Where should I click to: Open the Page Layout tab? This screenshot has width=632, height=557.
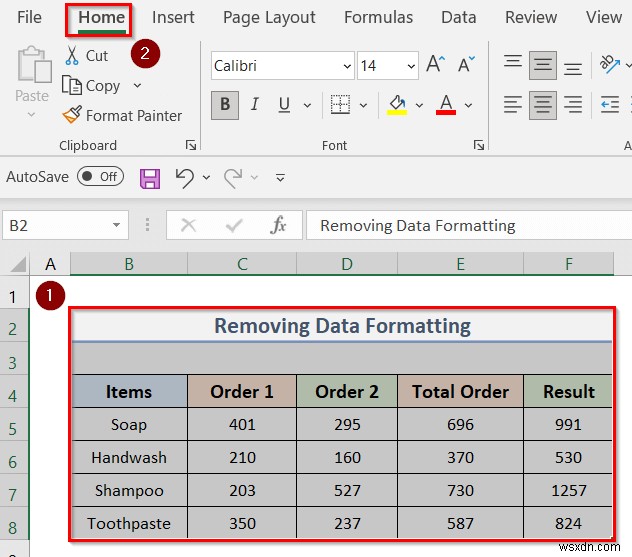click(269, 17)
